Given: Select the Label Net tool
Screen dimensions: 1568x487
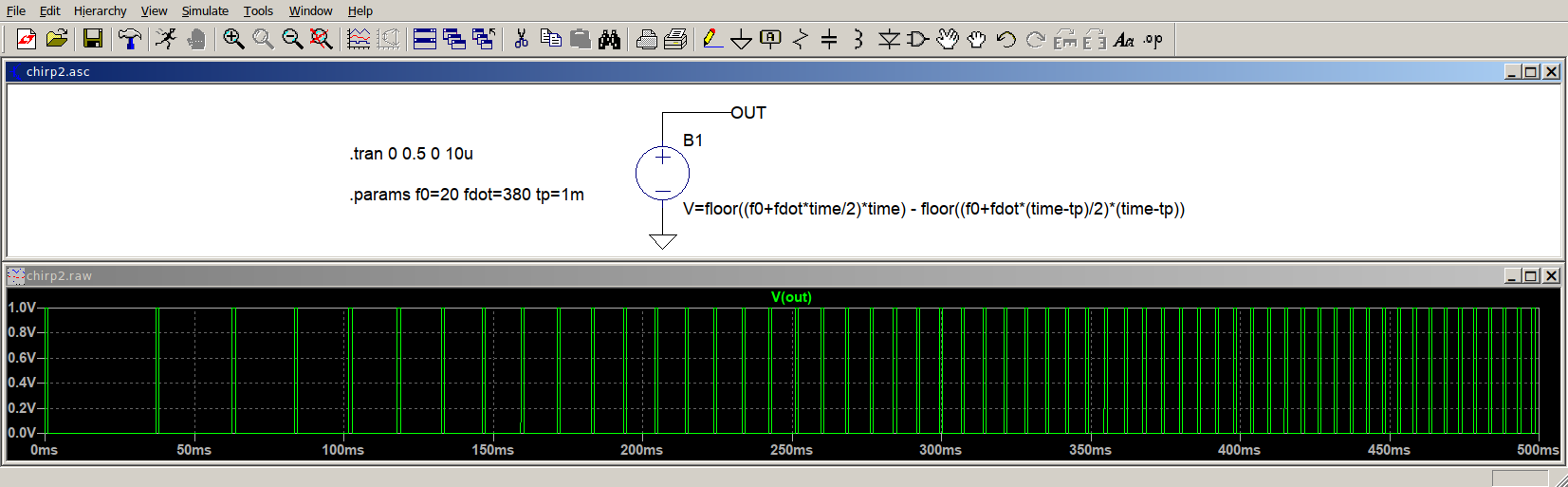Looking at the screenshot, I should pyautogui.click(x=771, y=39).
